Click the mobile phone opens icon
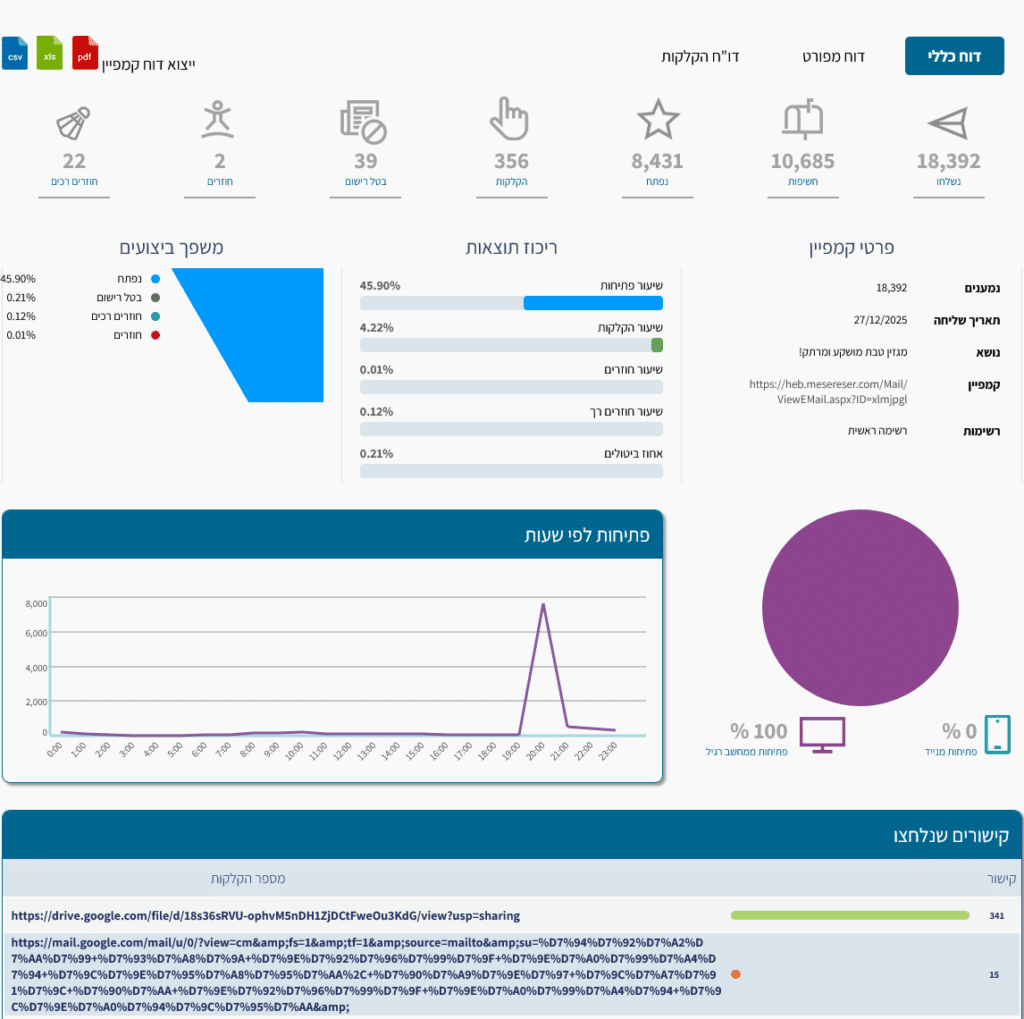 pos(997,734)
